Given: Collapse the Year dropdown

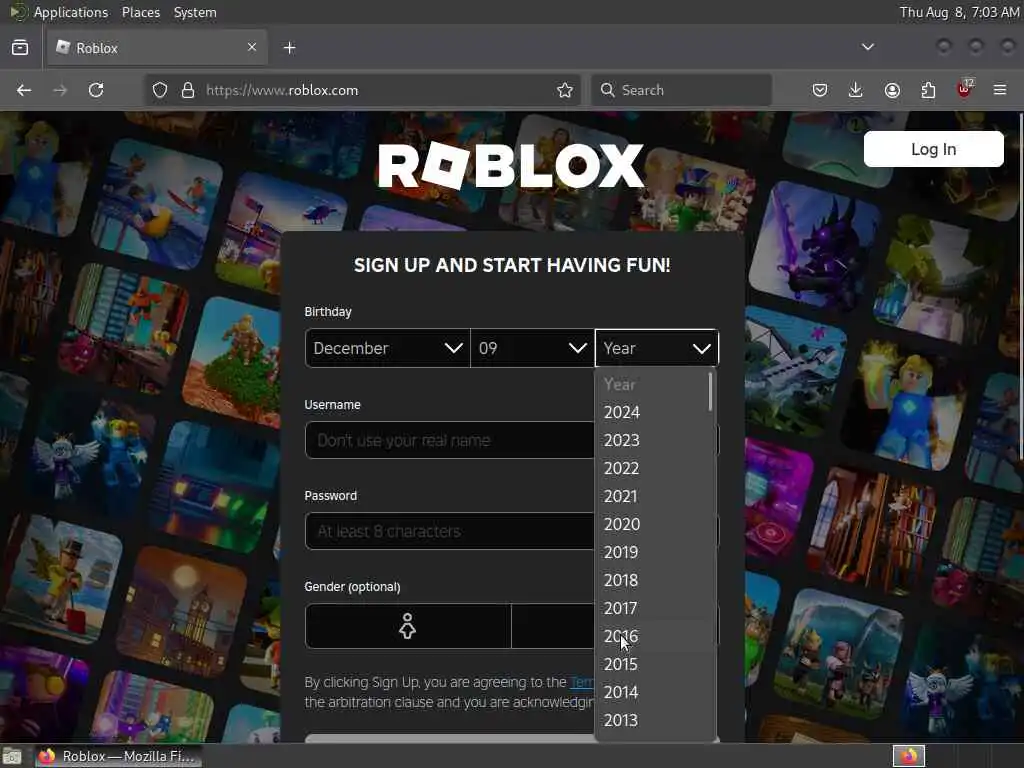Looking at the screenshot, I should click(657, 348).
